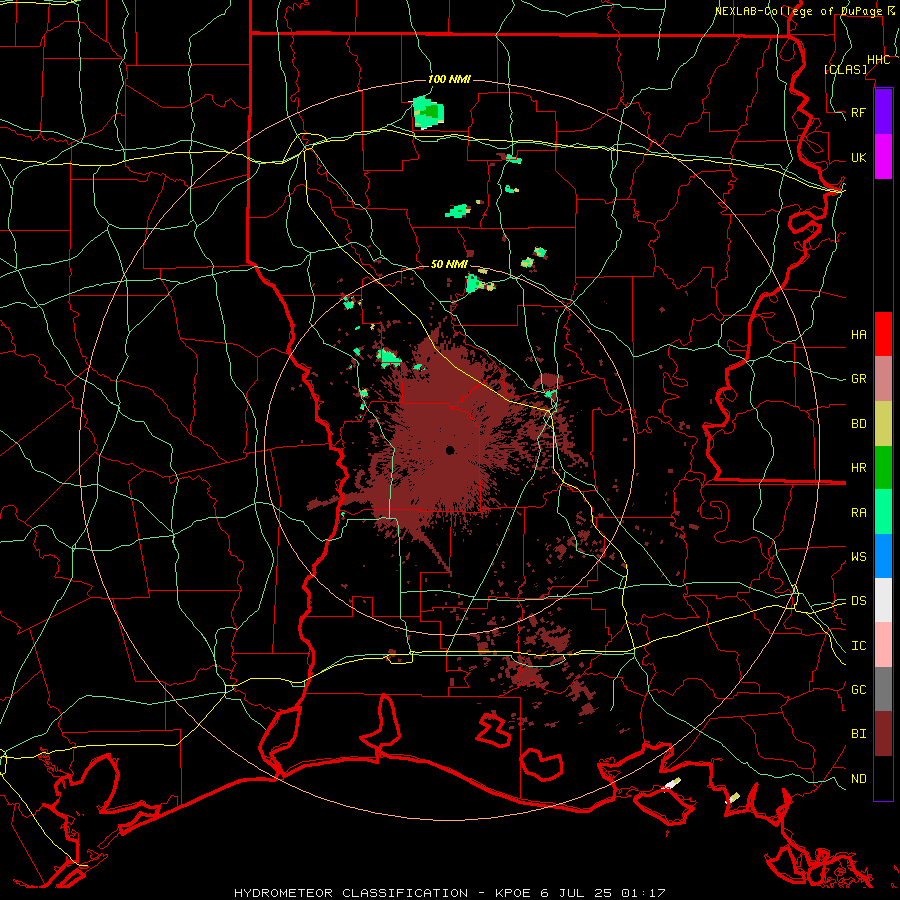Click the HA legend label
The width and height of the screenshot is (900, 900).
858,334
